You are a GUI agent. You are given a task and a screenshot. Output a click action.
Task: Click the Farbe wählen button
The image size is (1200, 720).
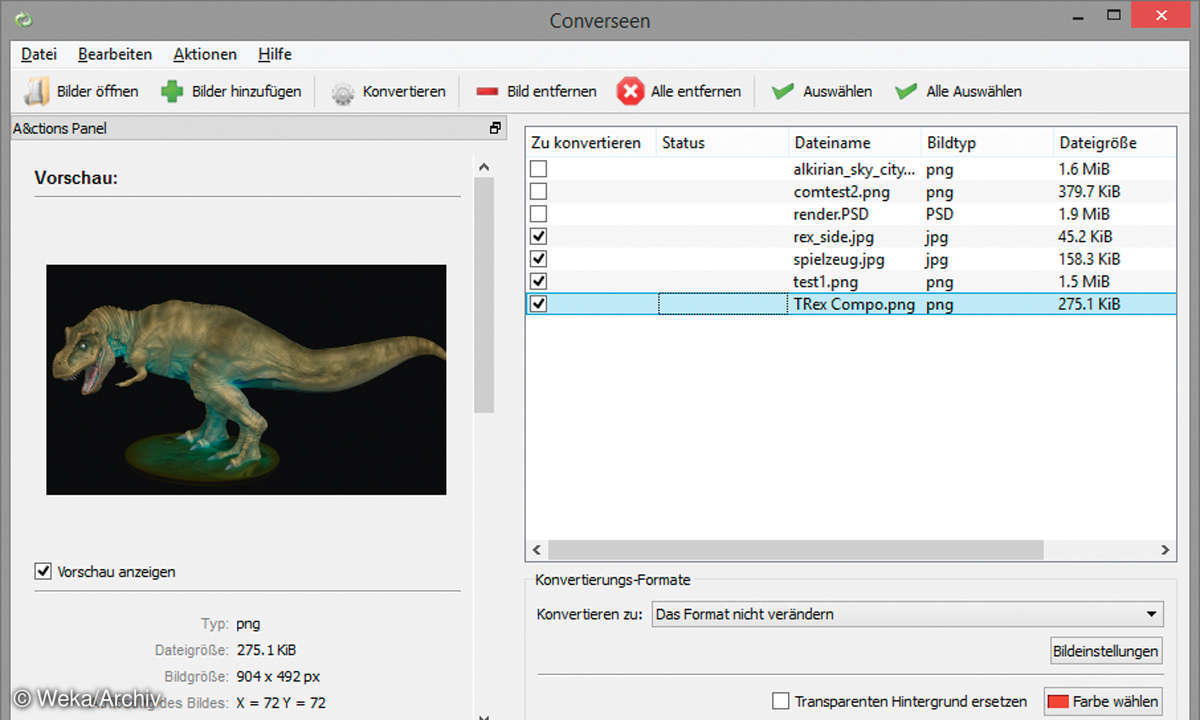[x=1104, y=701]
